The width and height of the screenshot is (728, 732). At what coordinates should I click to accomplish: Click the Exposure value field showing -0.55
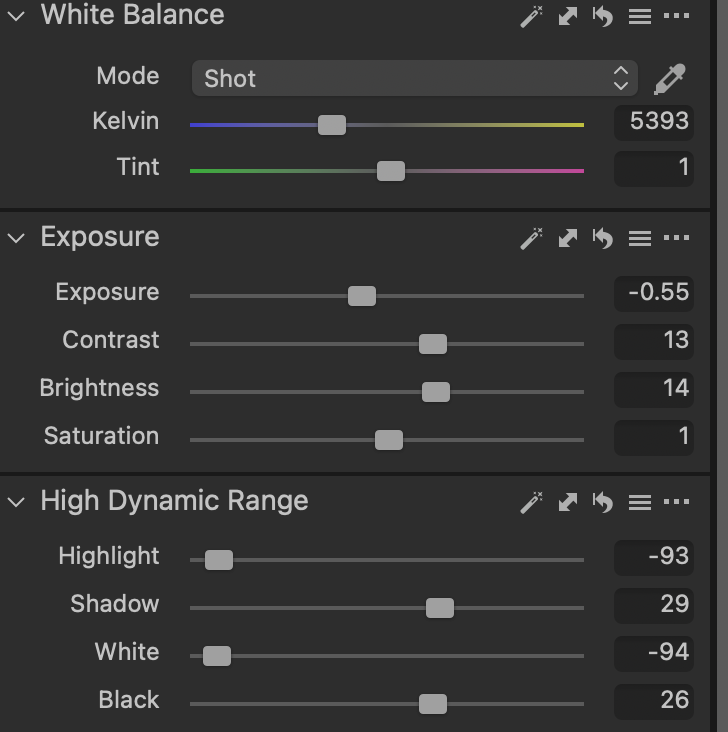tap(654, 293)
